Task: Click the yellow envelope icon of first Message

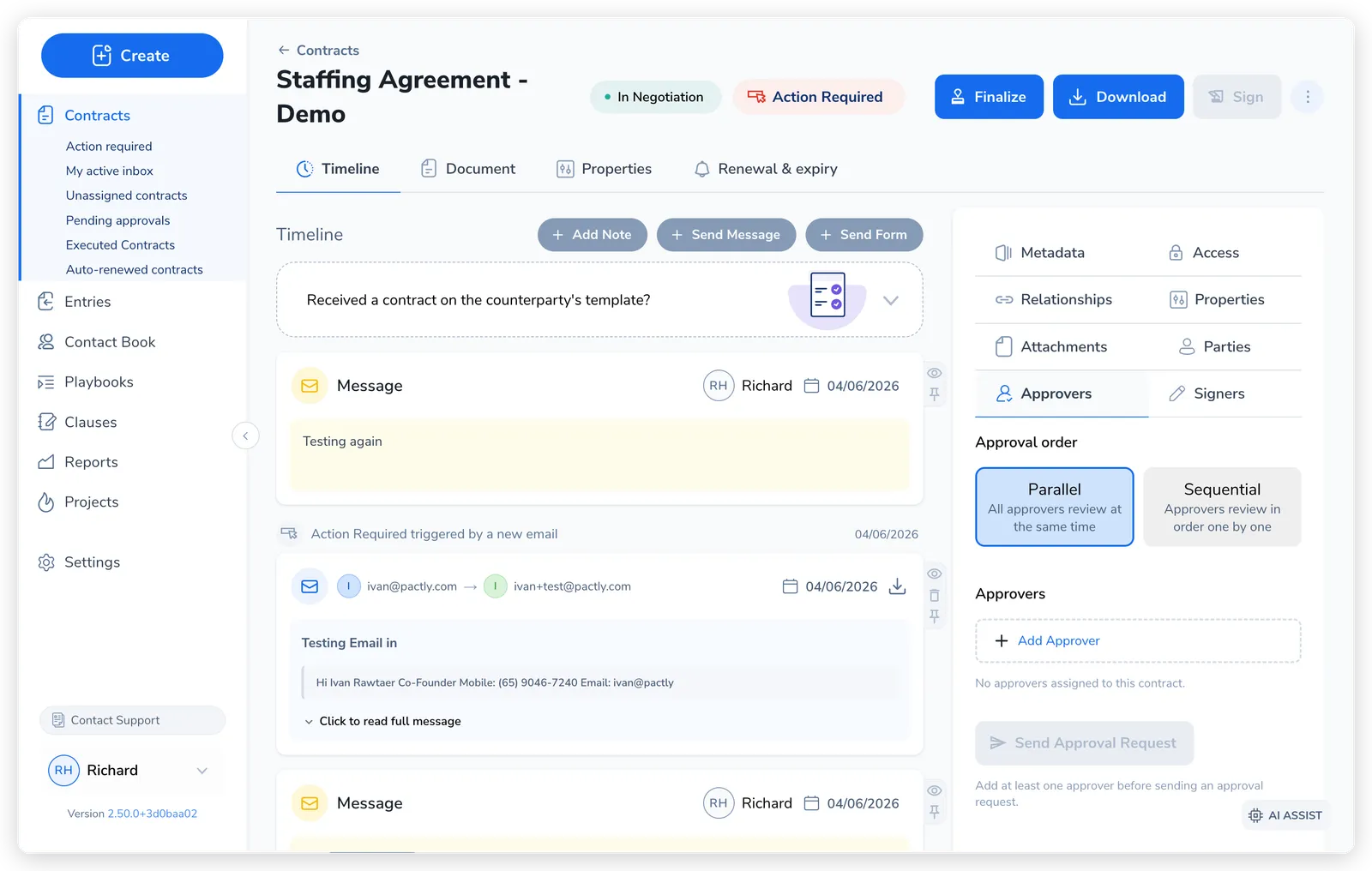Action: point(310,387)
